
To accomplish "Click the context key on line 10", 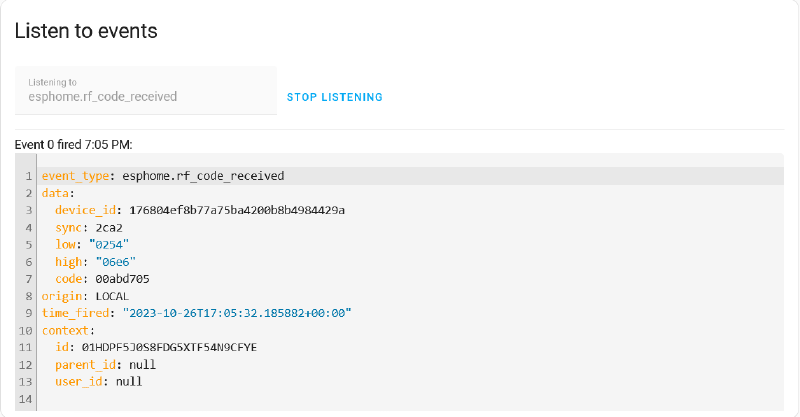I will click(65, 330).
